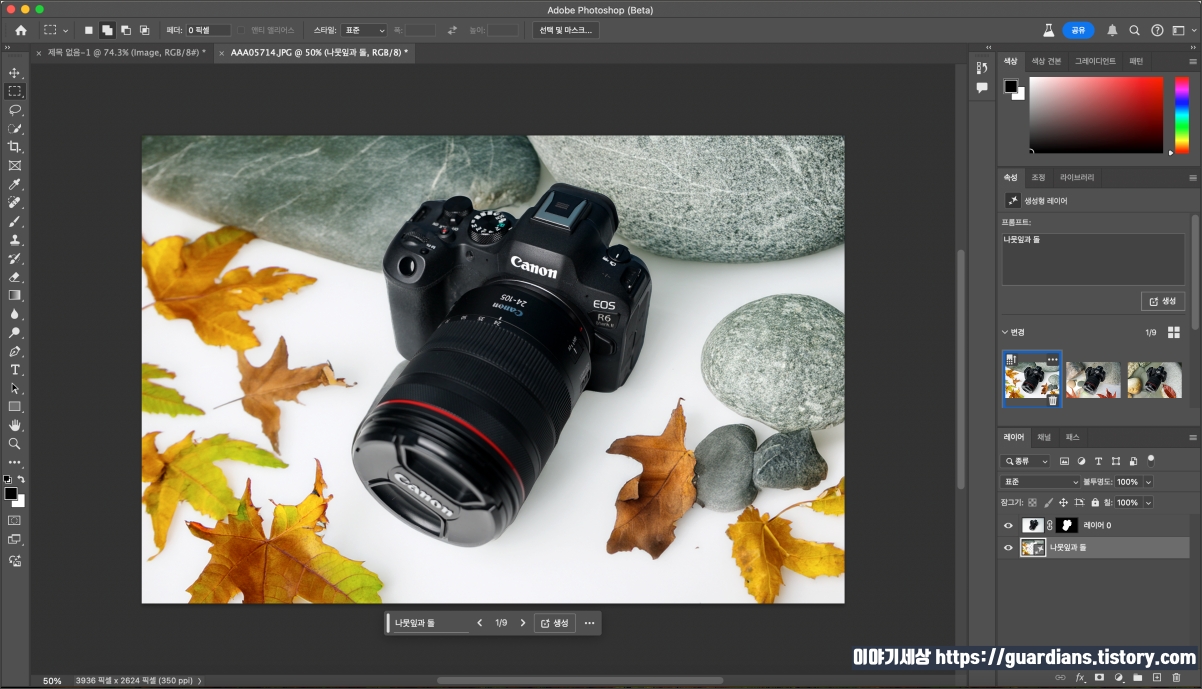The image size is (1202, 689).
Task: Open the search icon in top bar
Action: click(1135, 30)
